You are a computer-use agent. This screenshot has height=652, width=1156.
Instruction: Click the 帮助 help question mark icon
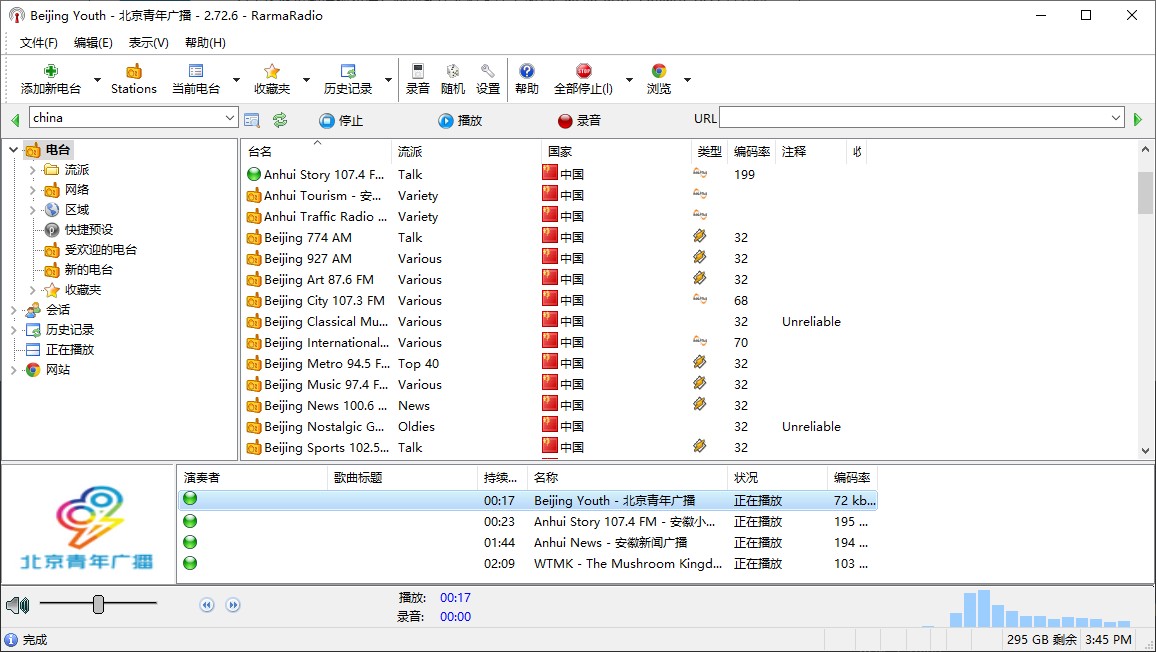[x=526, y=71]
